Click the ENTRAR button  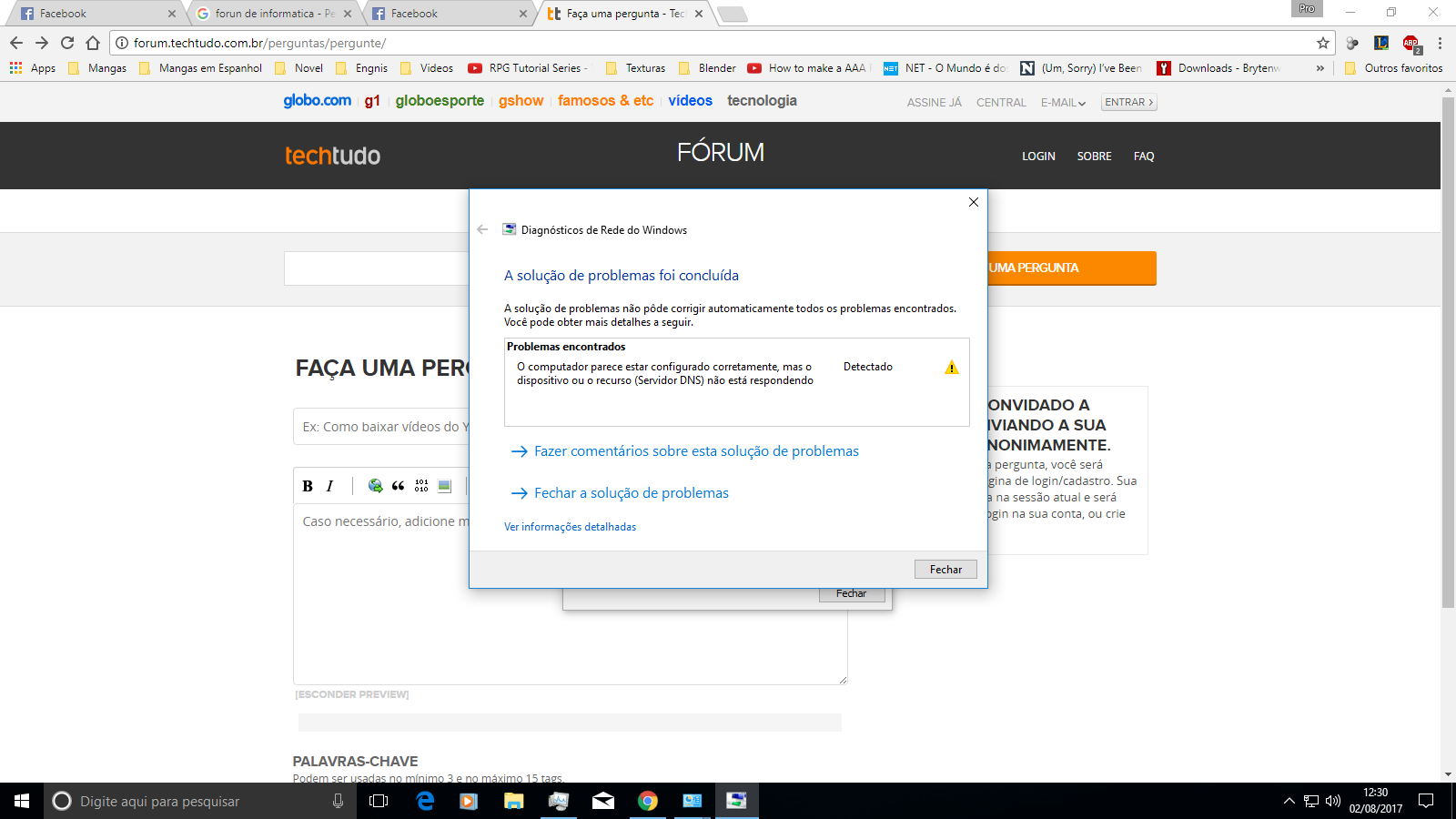click(x=1128, y=103)
